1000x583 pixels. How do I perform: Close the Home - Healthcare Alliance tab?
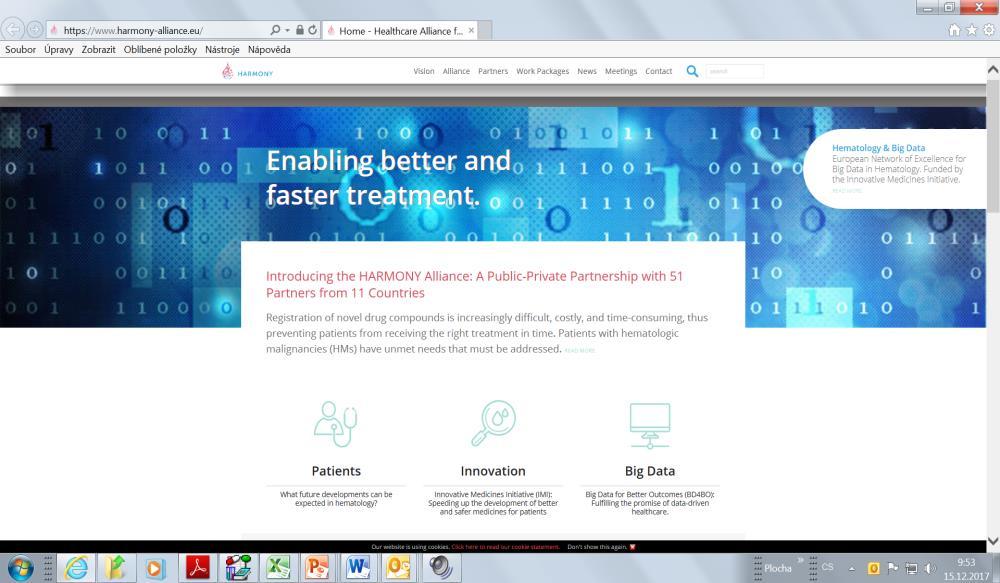coord(471,30)
